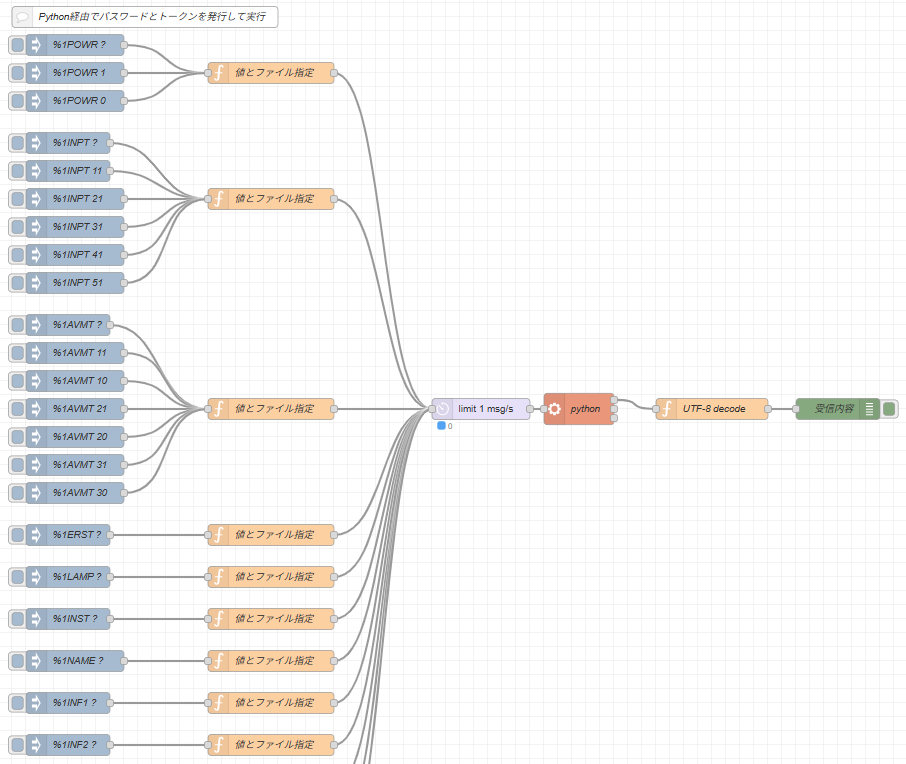Trigger the %1ERST ? inject button
The height and width of the screenshot is (764, 906).
[x=18, y=535]
